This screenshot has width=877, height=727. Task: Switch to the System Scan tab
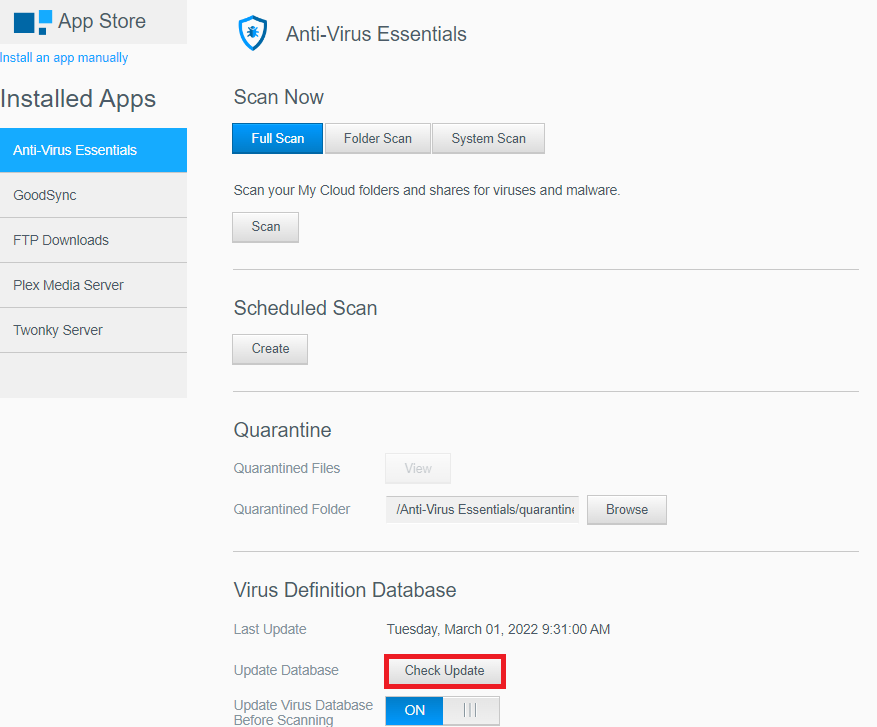click(x=488, y=138)
